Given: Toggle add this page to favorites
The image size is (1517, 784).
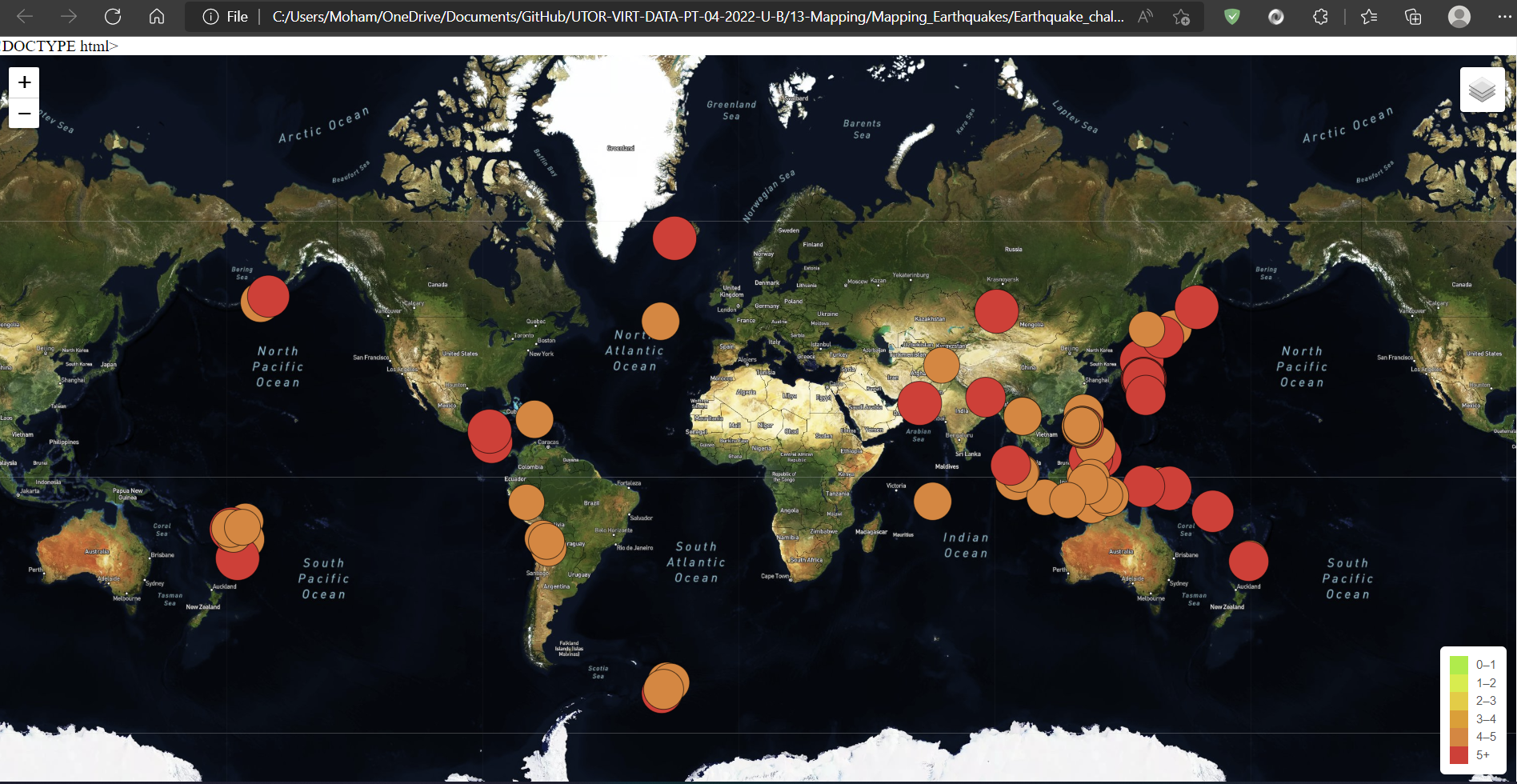Looking at the screenshot, I should click(x=1181, y=16).
